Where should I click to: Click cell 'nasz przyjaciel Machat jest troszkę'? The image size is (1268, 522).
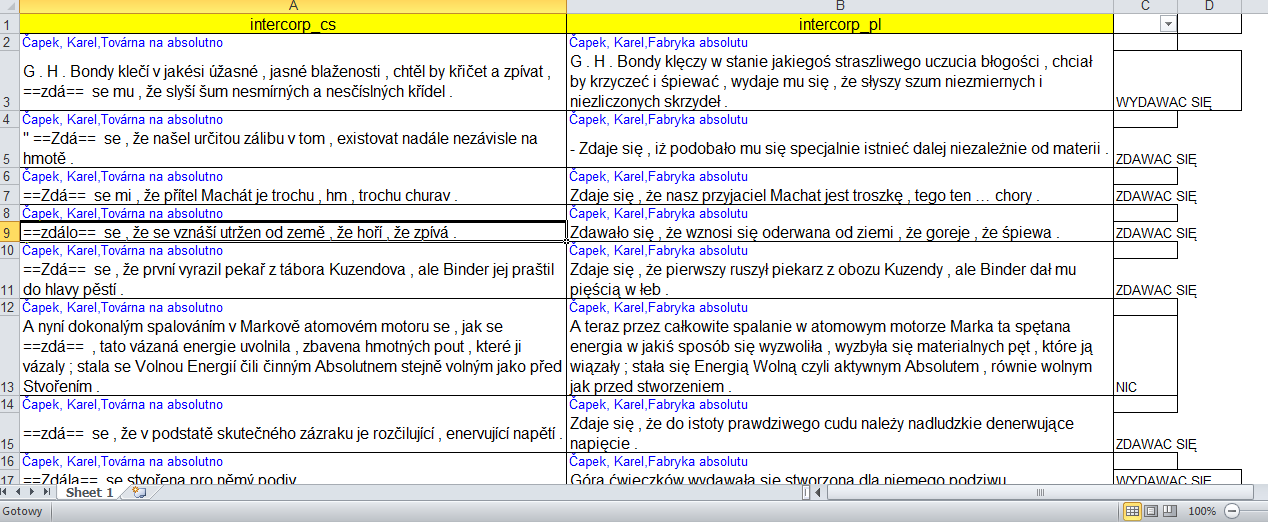click(x=840, y=195)
